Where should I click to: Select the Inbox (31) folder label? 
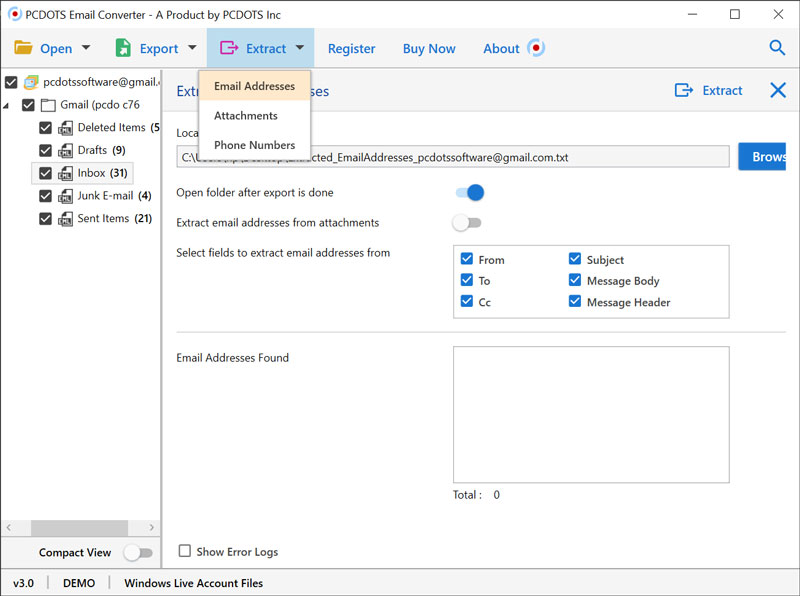coord(103,173)
